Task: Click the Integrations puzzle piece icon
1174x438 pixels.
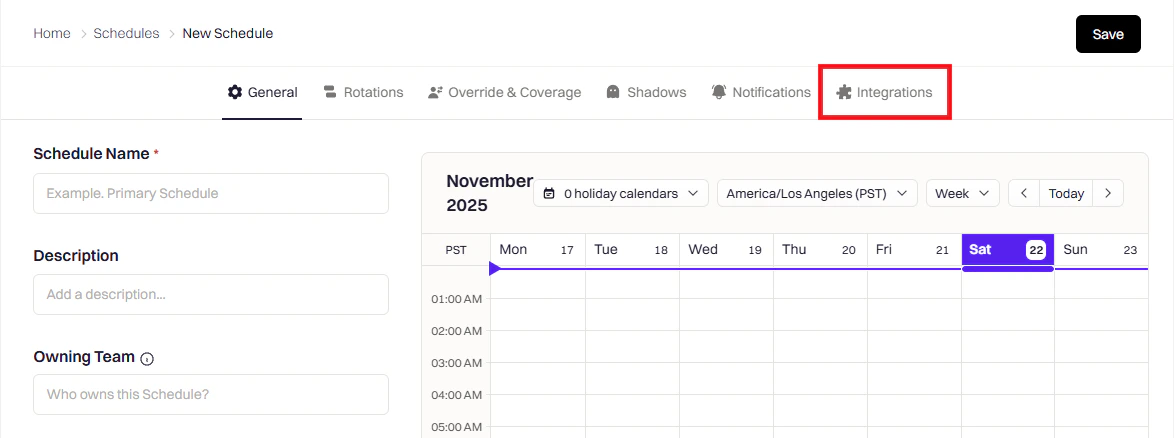Action: click(844, 92)
